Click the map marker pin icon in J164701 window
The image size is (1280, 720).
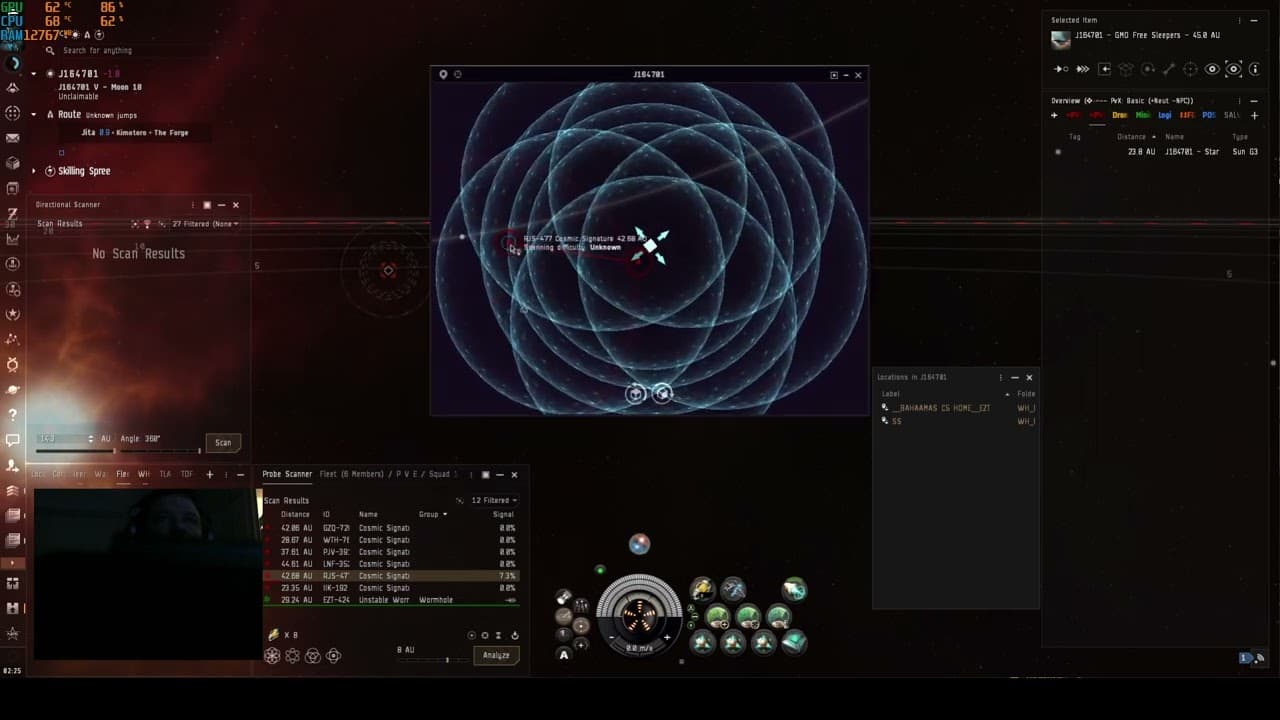pyautogui.click(x=443, y=74)
